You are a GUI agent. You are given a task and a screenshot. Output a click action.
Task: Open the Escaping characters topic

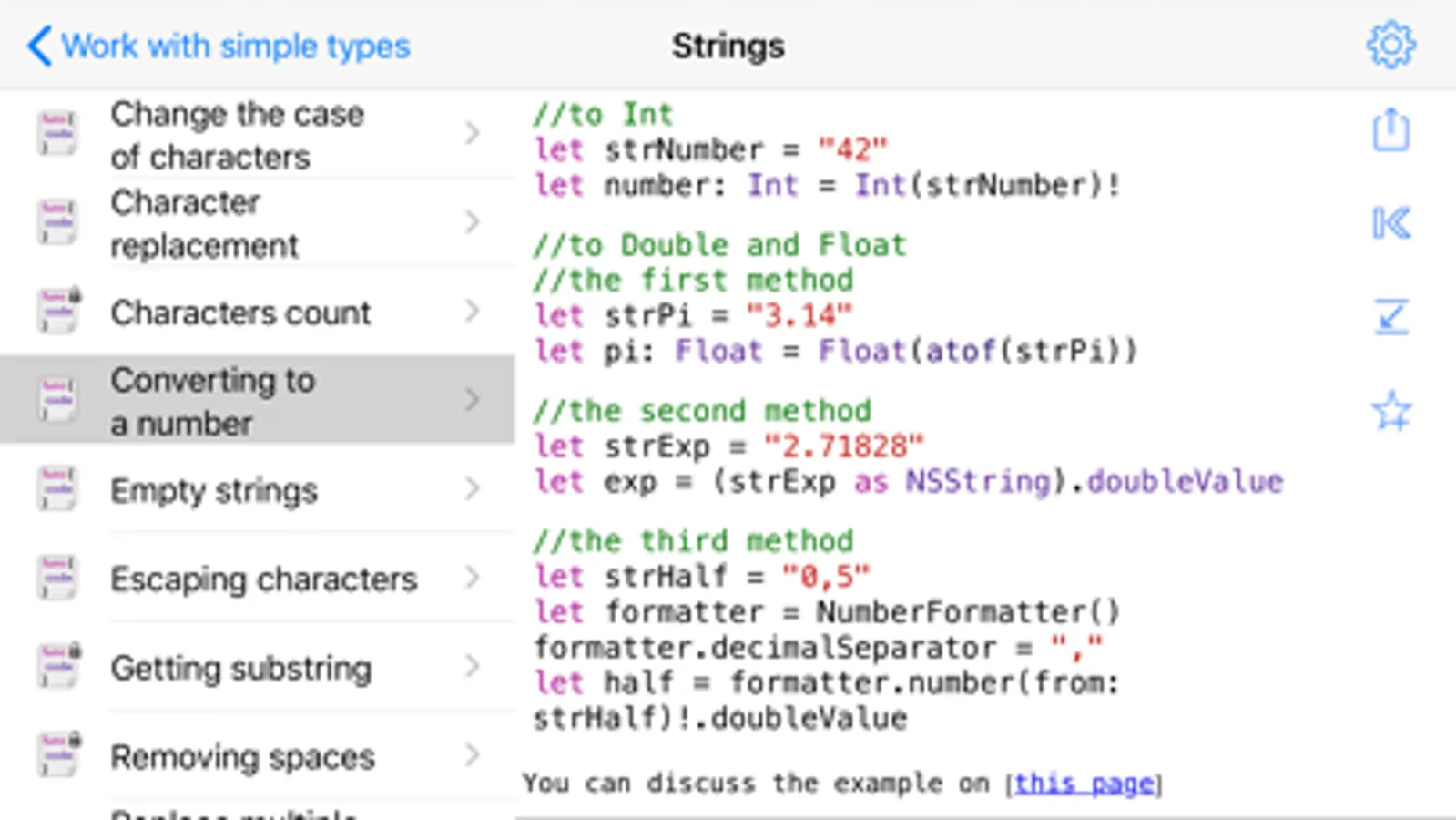click(263, 579)
